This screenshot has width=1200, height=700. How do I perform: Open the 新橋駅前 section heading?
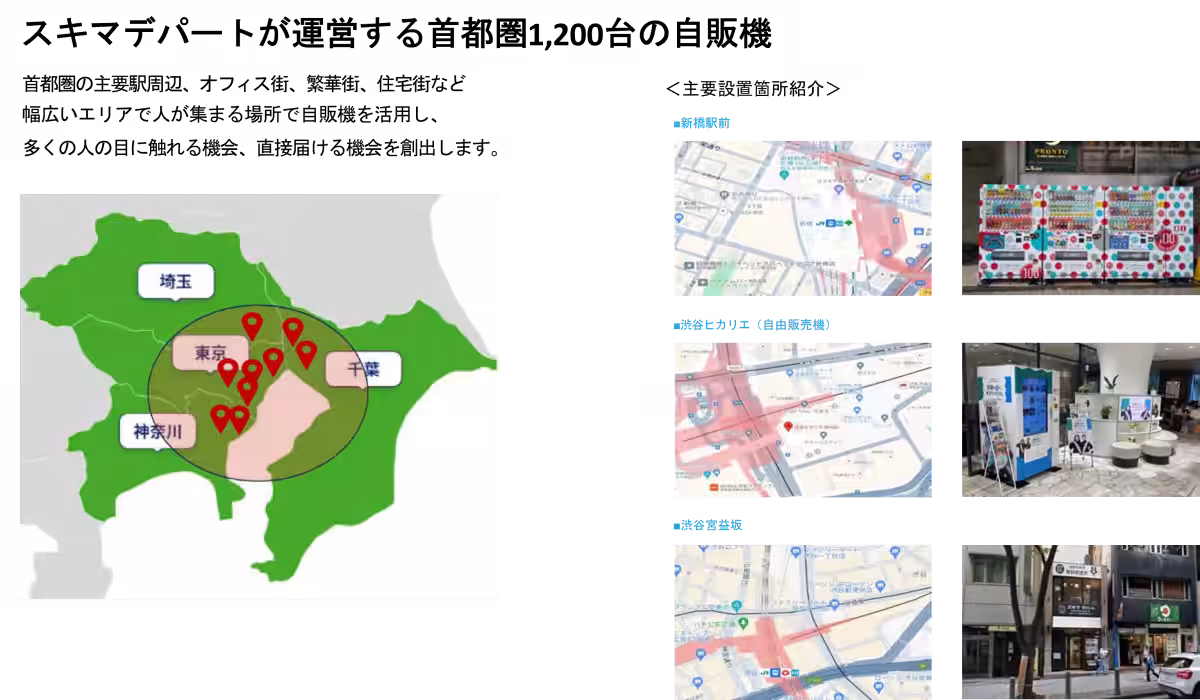[702, 124]
